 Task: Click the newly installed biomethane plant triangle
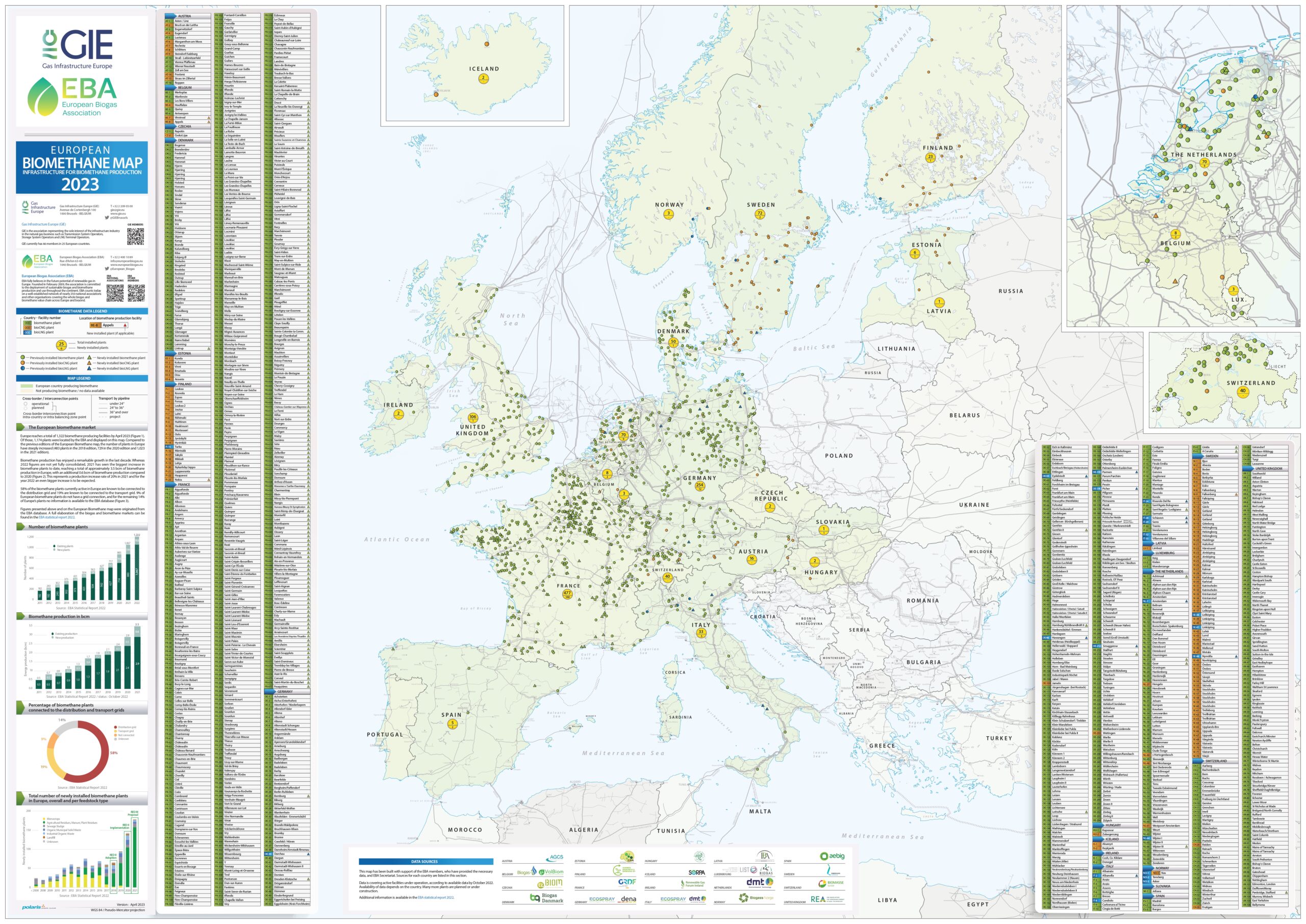point(90,358)
